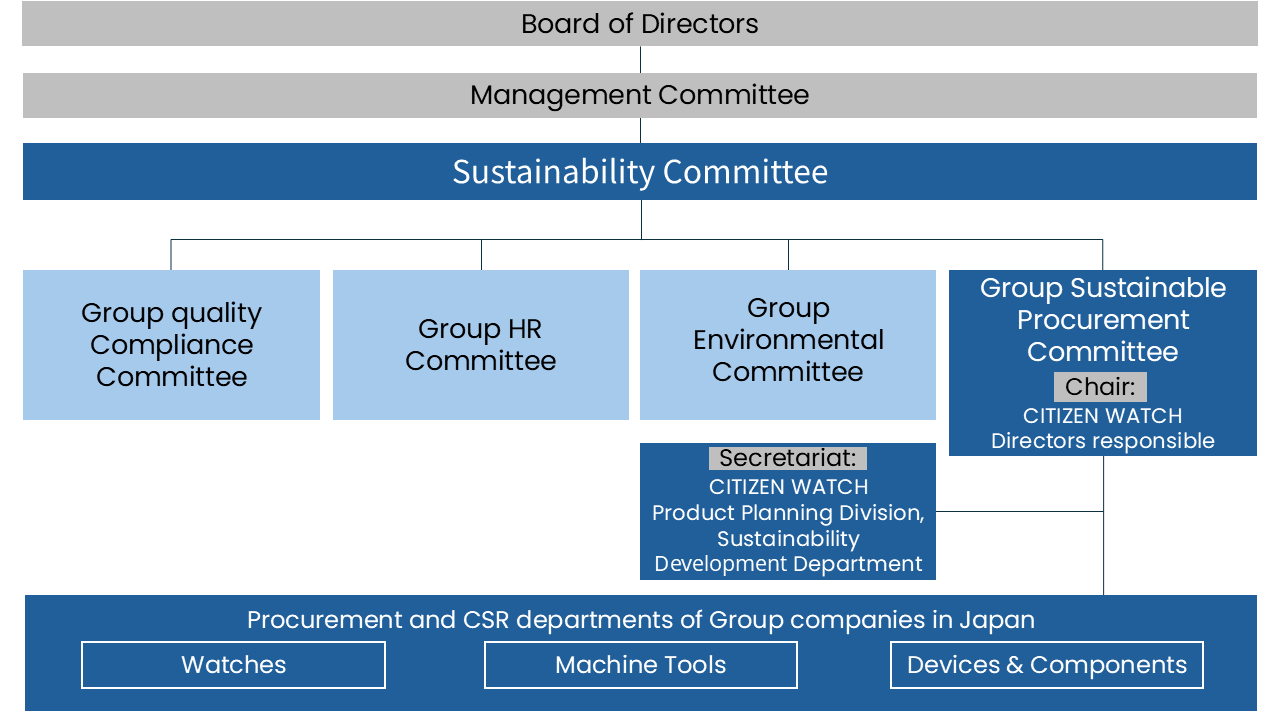Click connector line below Sustainability Committee
Image resolution: width=1280 pixels, height=720 pixels.
641,220
